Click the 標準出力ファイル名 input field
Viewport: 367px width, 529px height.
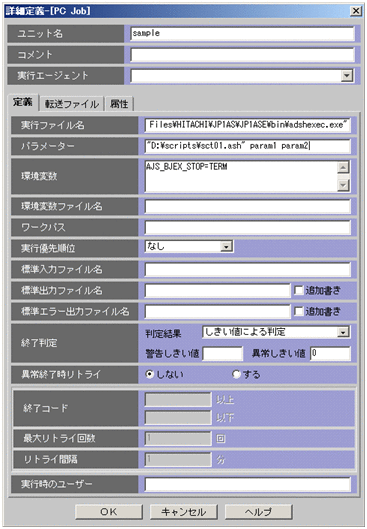click(217, 290)
